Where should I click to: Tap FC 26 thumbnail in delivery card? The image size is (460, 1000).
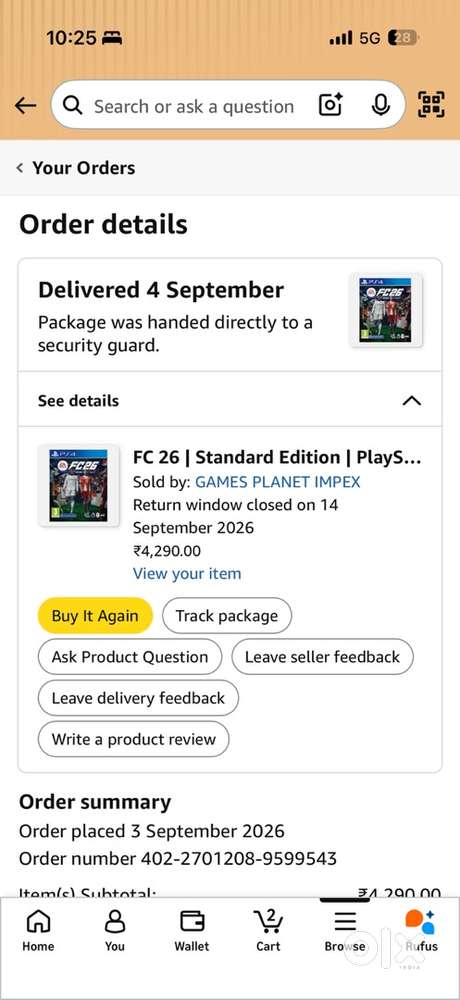pyautogui.click(x=386, y=311)
